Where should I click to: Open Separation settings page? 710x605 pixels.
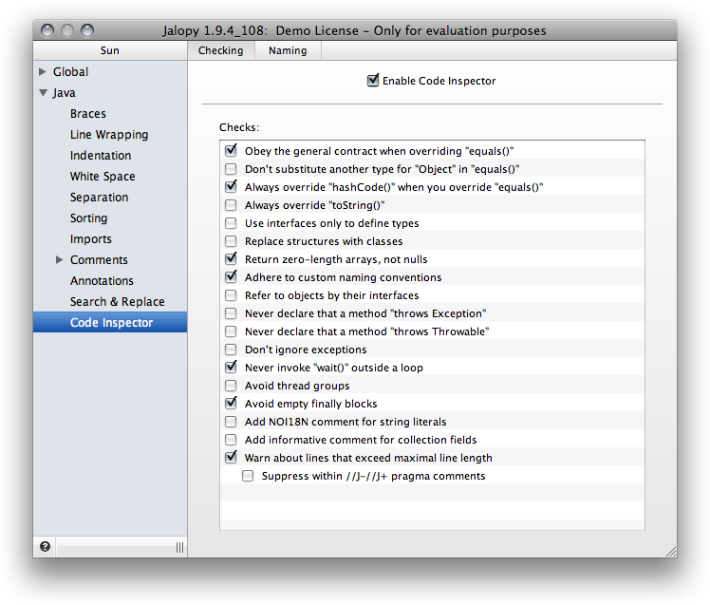click(x=99, y=197)
